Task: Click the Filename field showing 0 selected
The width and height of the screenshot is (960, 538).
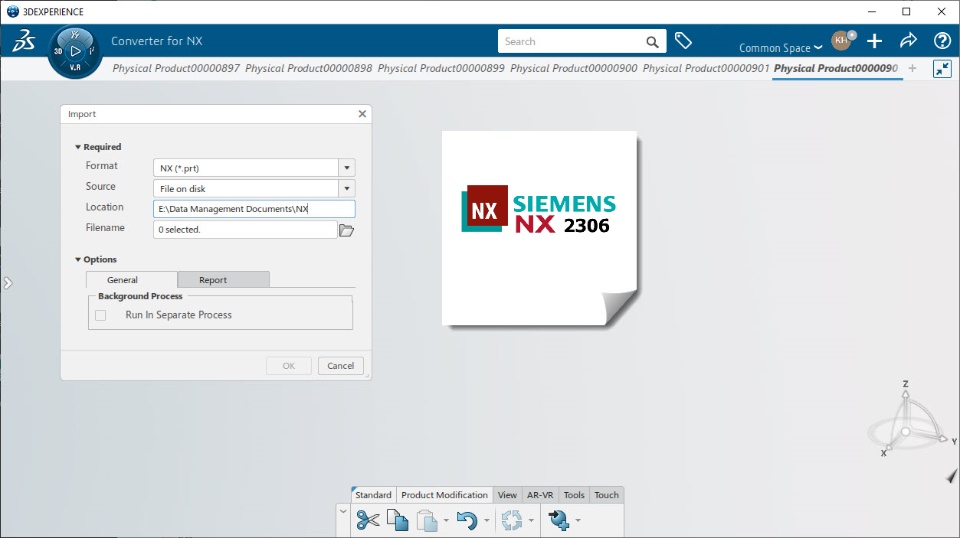Action: (x=245, y=230)
